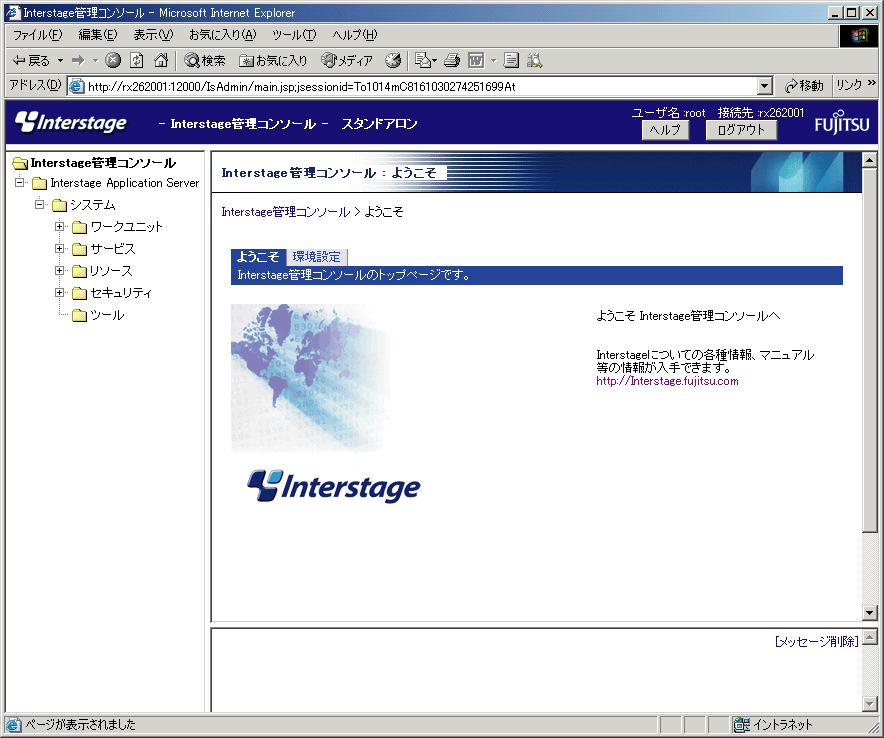Open the お気に入り(A) menu
This screenshot has width=884, height=738.
222,35
